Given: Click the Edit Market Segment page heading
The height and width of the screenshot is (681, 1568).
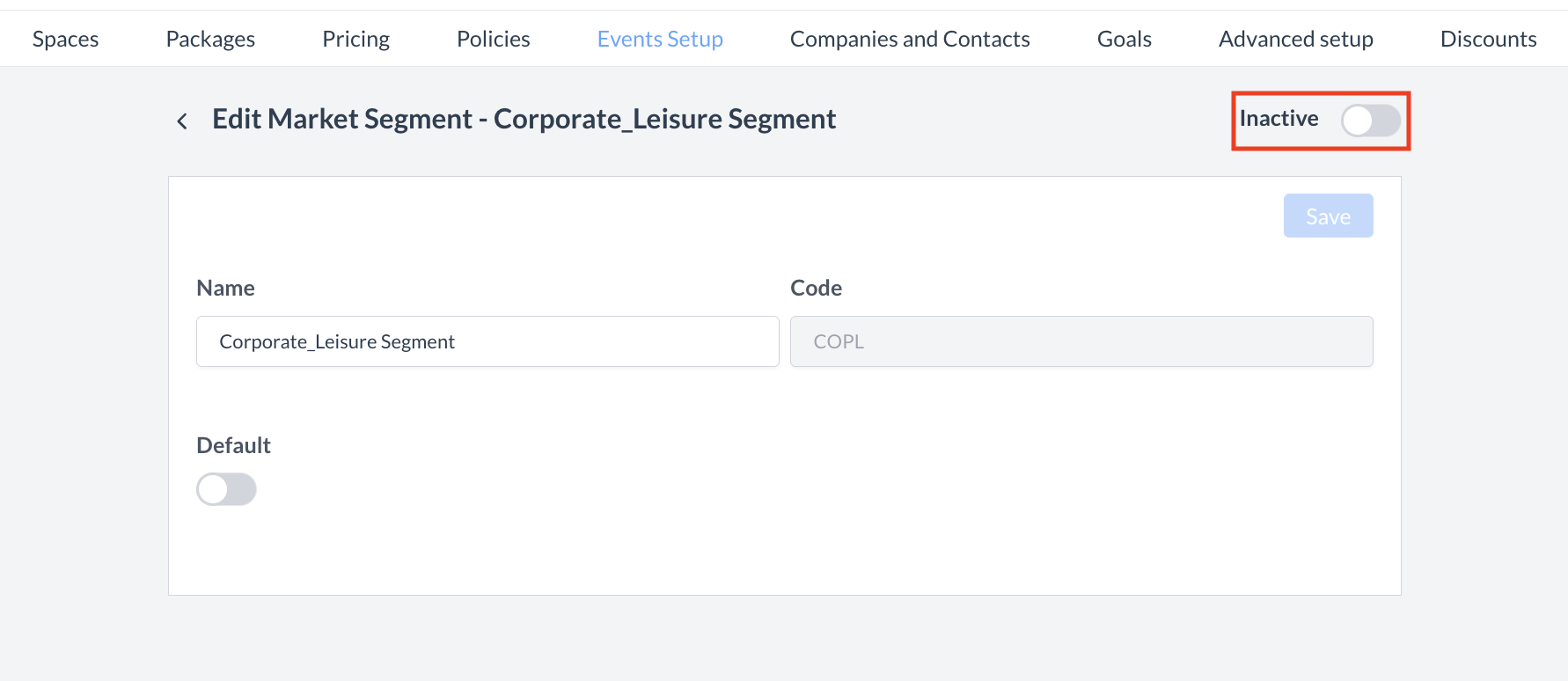Looking at the screenshot, I should (x=524, y=119).
